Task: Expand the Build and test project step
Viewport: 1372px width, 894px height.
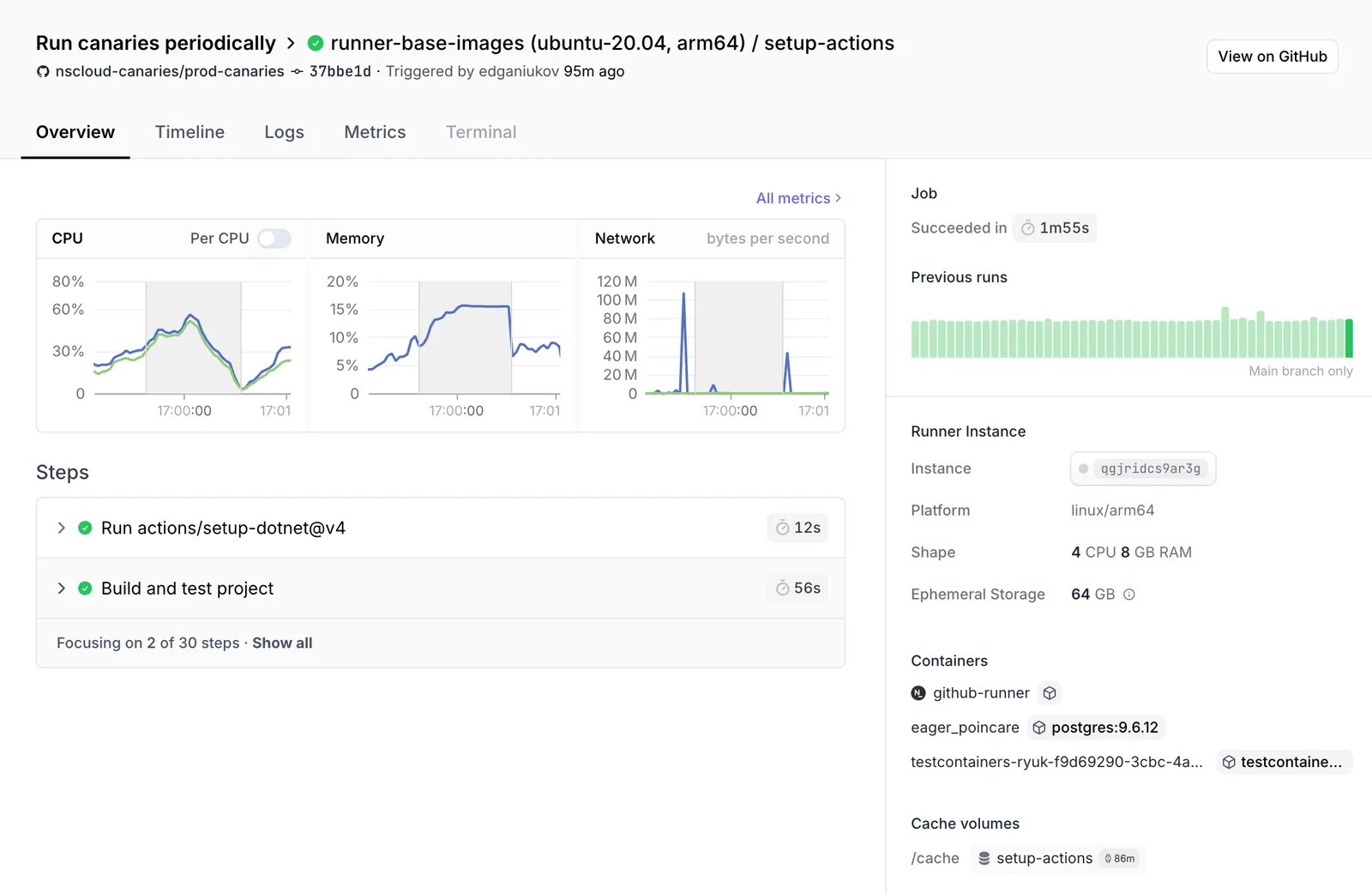Action: 61,588
